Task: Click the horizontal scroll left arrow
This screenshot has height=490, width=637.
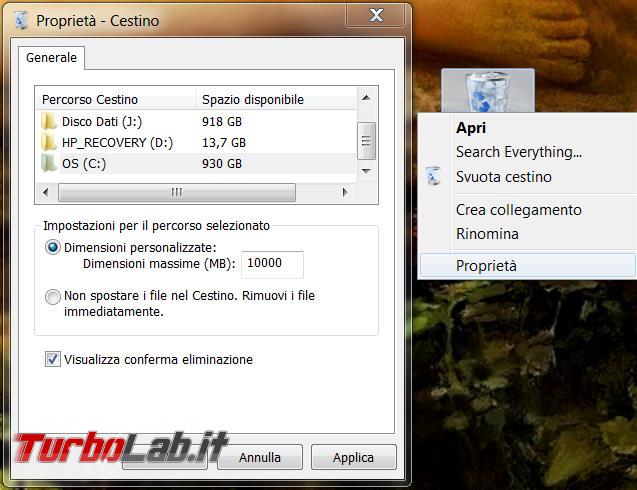Action: [46, 192]
